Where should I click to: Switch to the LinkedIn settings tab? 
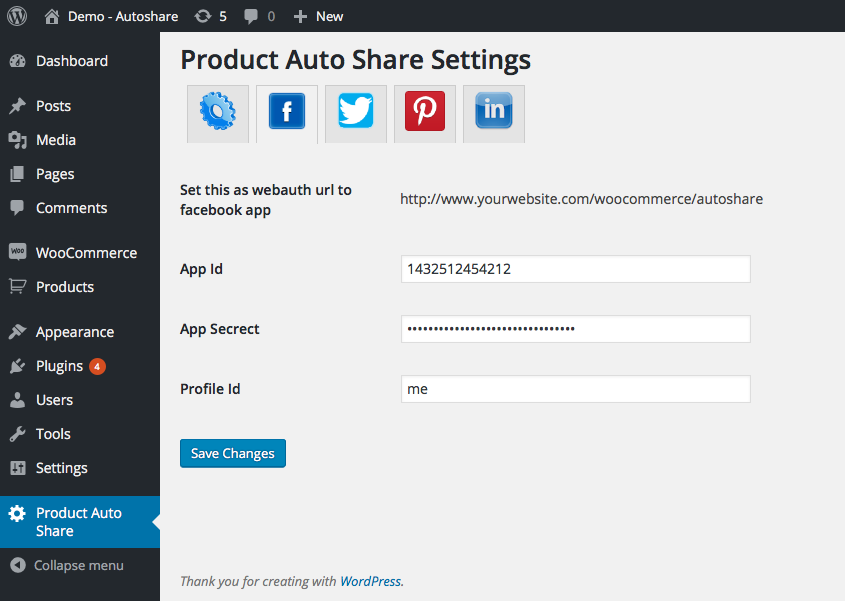(494, 114)
